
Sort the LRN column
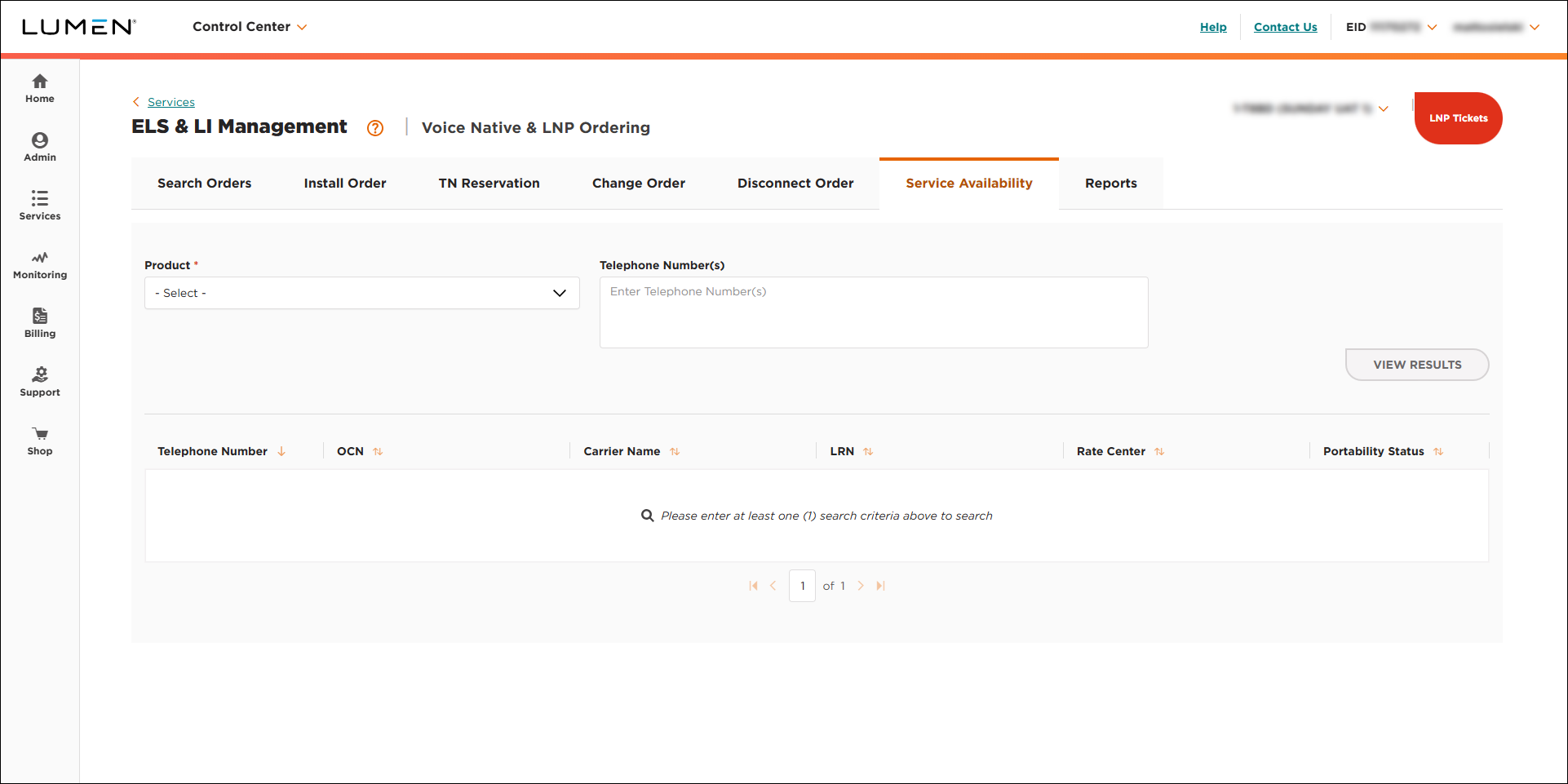tap(868, 451)
